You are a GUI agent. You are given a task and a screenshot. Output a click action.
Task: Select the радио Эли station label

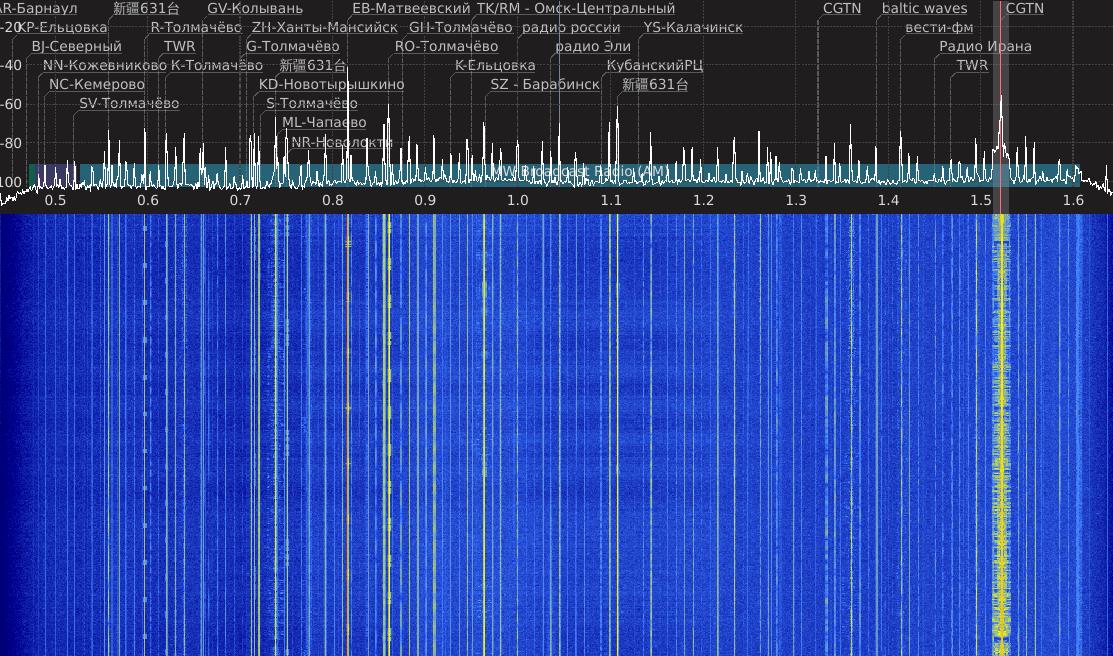pos(593,47)
